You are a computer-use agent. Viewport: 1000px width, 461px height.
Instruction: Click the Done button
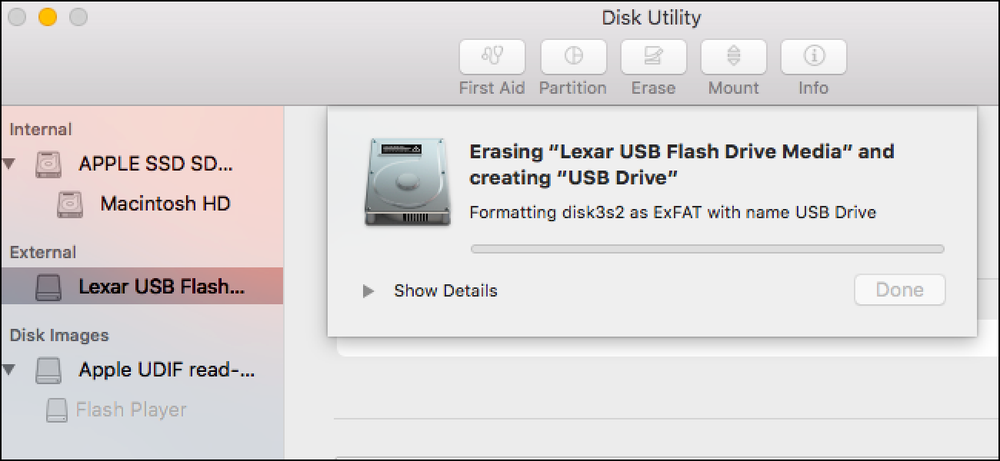[x=899, y=290]
